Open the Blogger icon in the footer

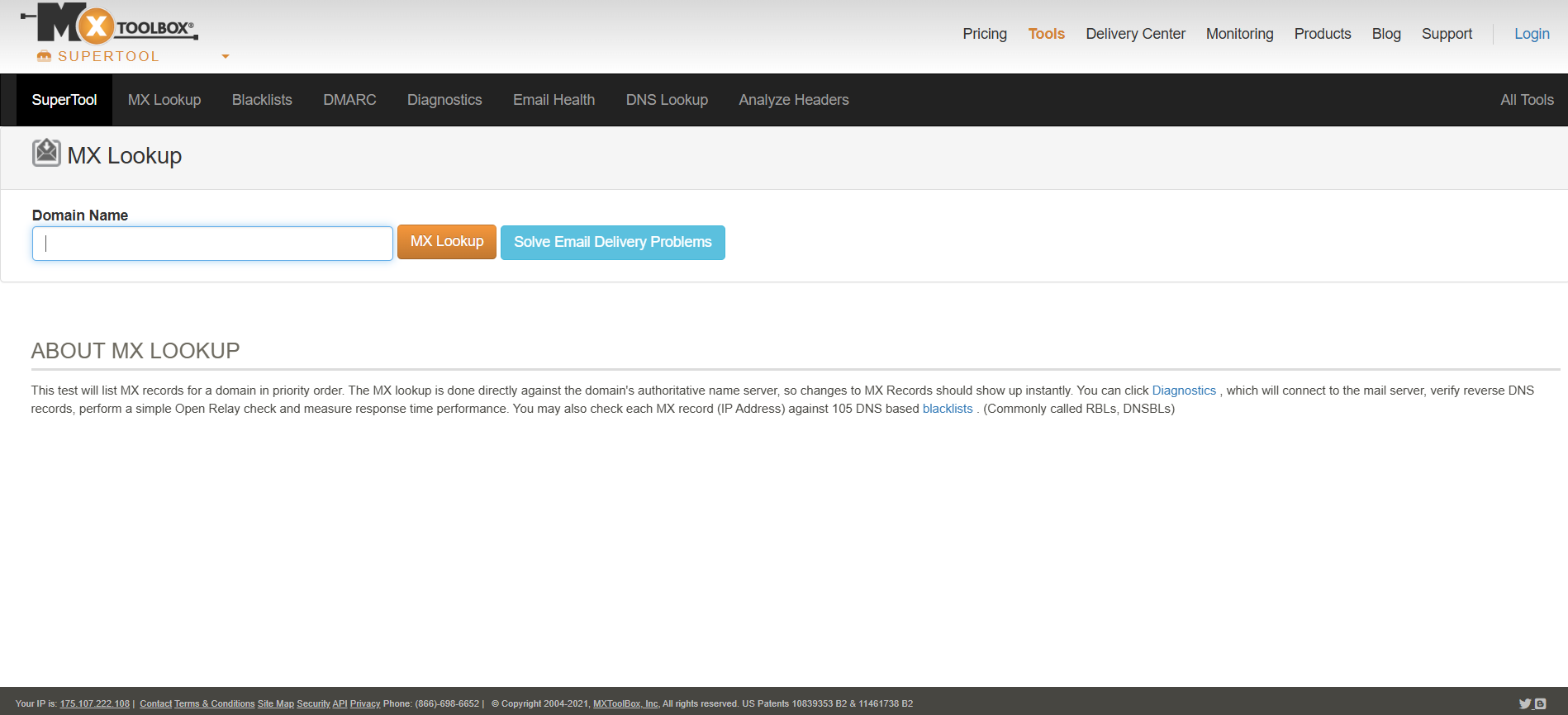(1540, 703)
